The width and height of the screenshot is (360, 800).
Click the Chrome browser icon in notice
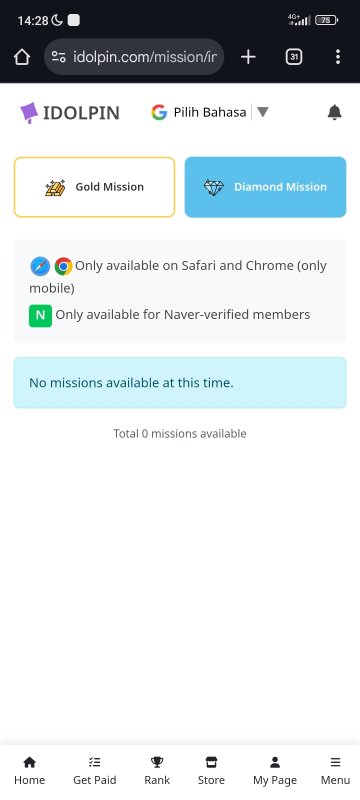tap(63, 266)
